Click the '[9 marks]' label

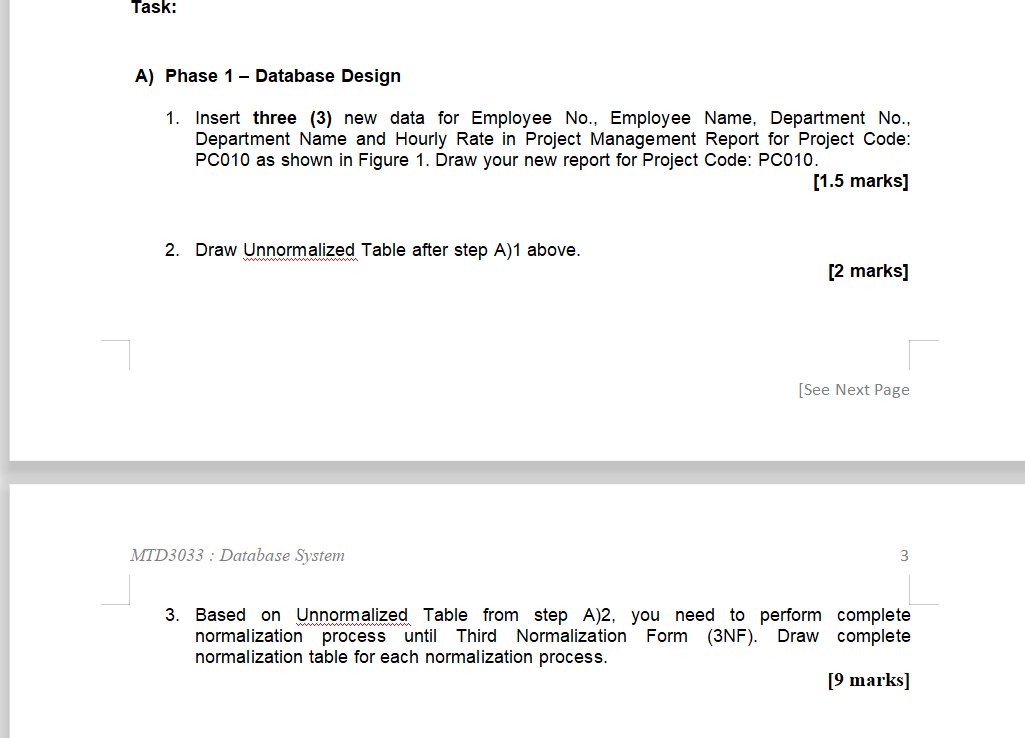[x=866, y=680]
